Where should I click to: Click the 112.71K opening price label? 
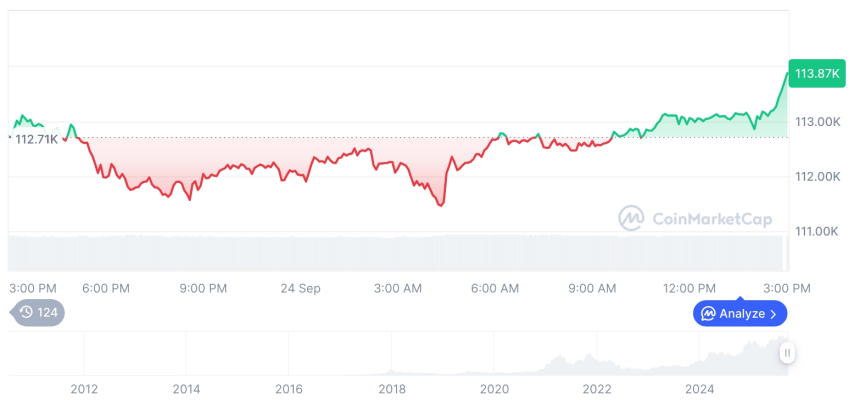tap(37, 139)
